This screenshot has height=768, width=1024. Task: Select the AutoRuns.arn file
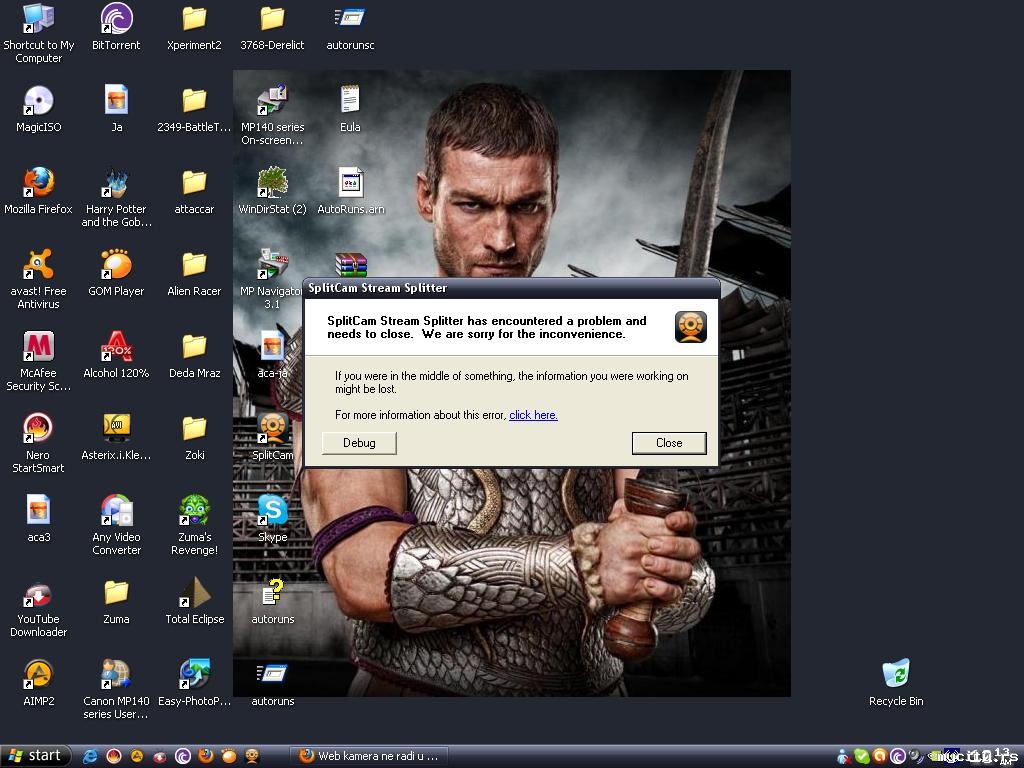tap(351, 191)
